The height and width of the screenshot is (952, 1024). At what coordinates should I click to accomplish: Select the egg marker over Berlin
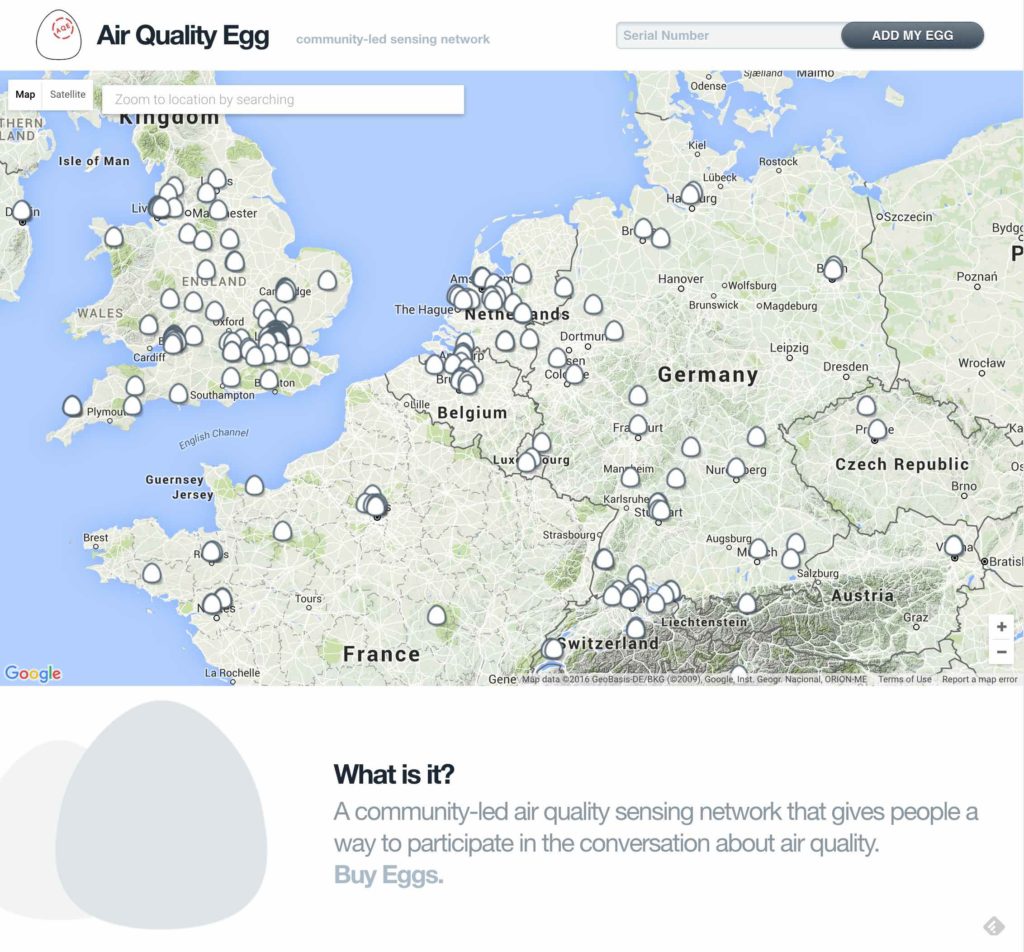point(833,269)
